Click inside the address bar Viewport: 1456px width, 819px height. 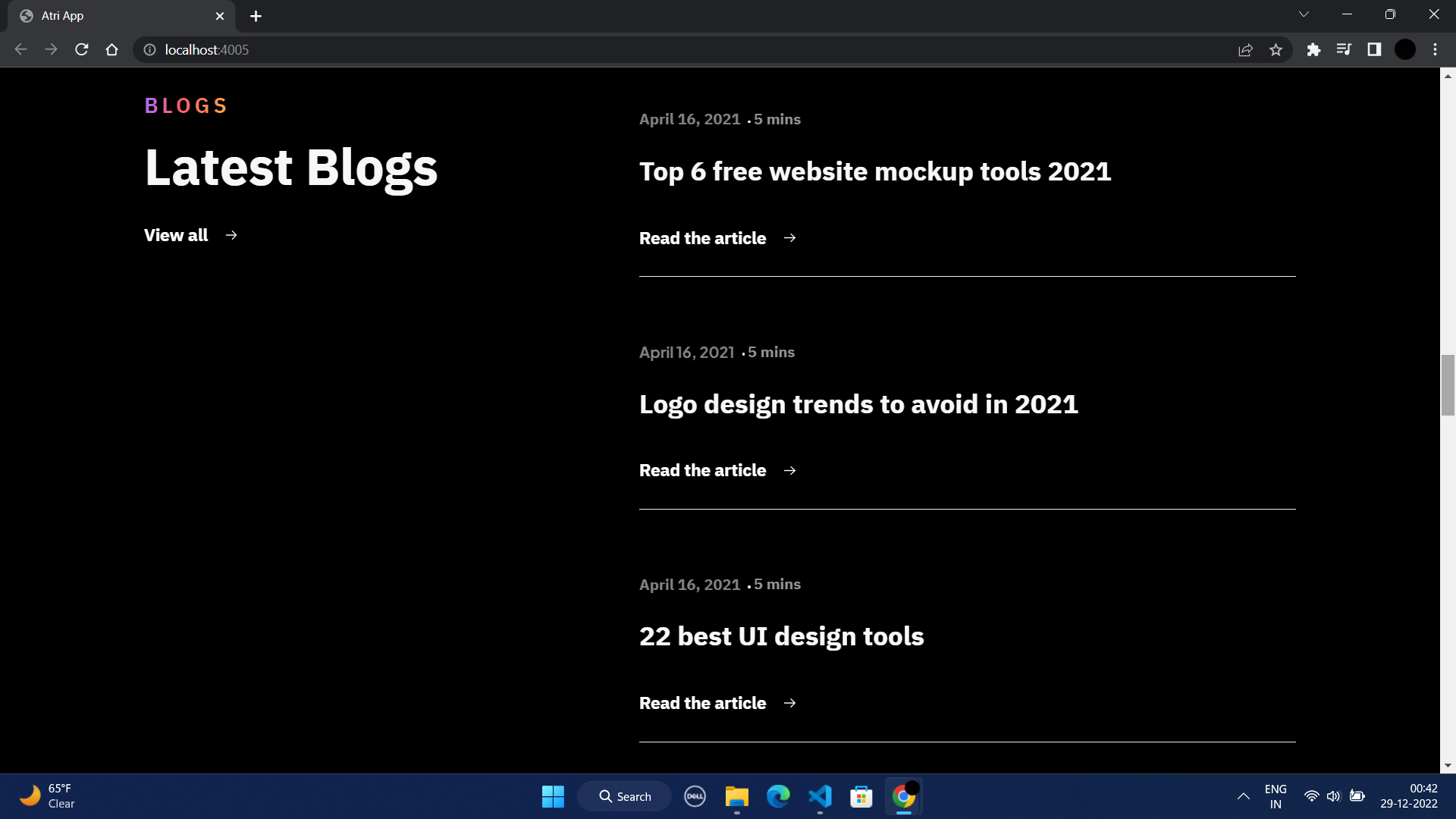pyautogui.click(x=455, y=49)
